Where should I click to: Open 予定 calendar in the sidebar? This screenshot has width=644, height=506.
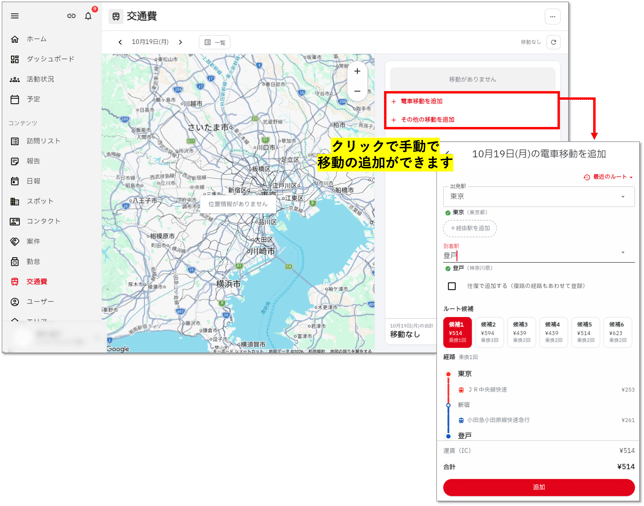pyautogui.click(x=25, y=99)
